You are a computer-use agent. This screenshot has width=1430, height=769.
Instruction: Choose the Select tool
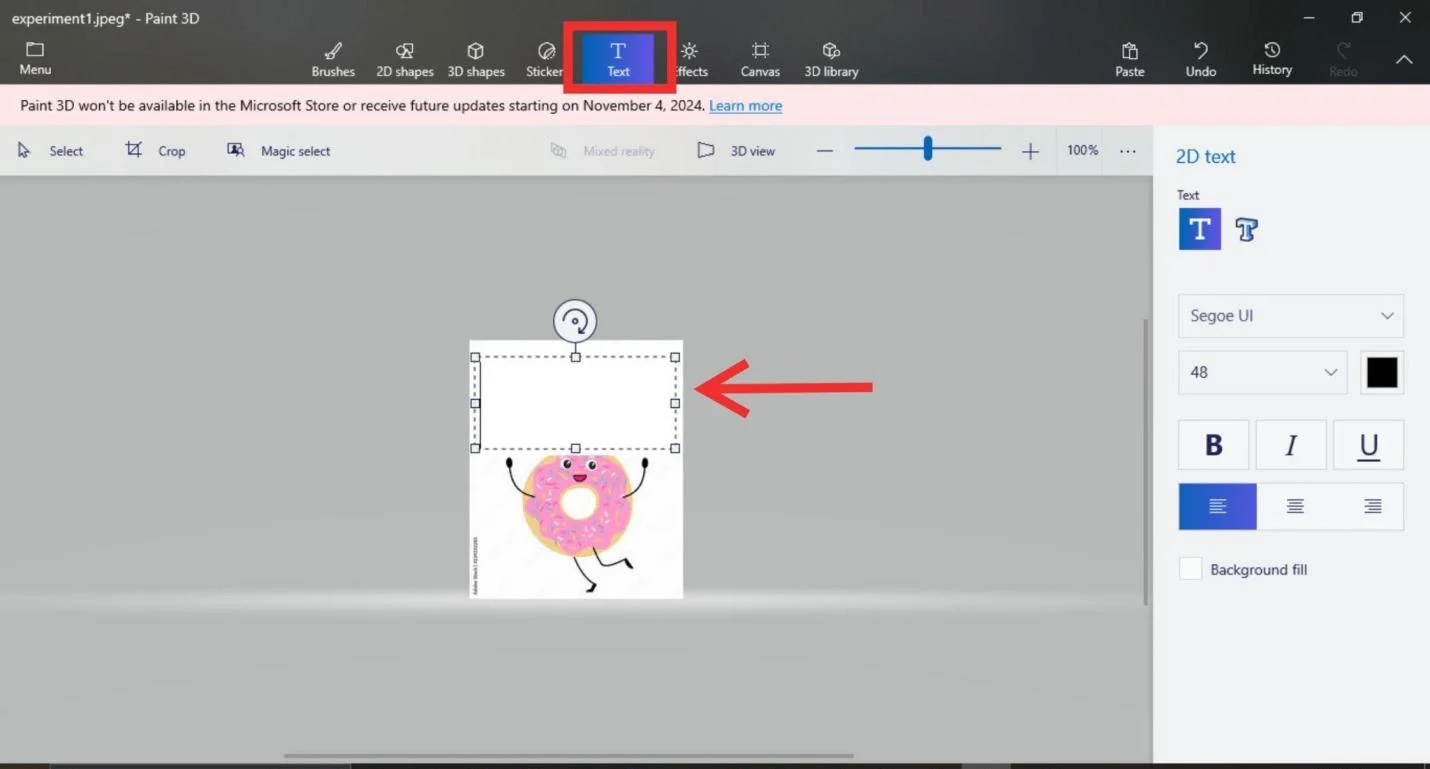point(51,151)
